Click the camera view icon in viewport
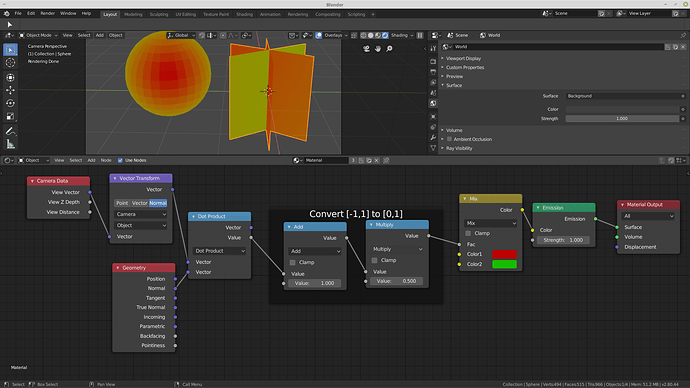690x388 pixels. coord(366,49)
